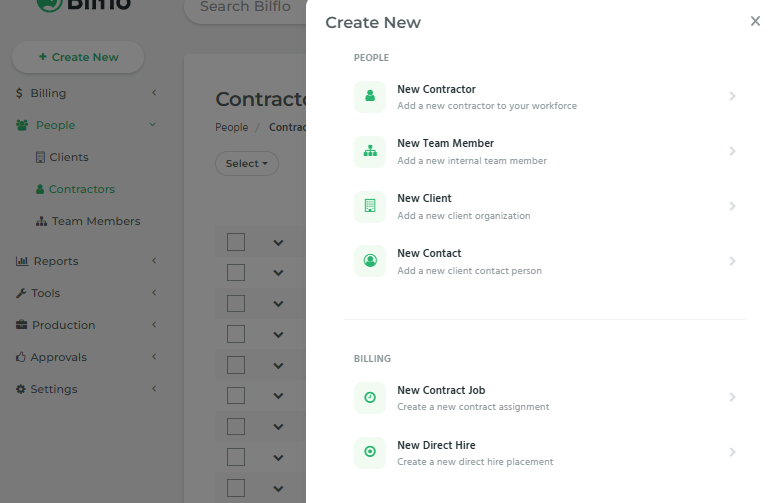Tick the third row checkbox in the table
This screenshot has height=503, width=777.
click(236, 303)
